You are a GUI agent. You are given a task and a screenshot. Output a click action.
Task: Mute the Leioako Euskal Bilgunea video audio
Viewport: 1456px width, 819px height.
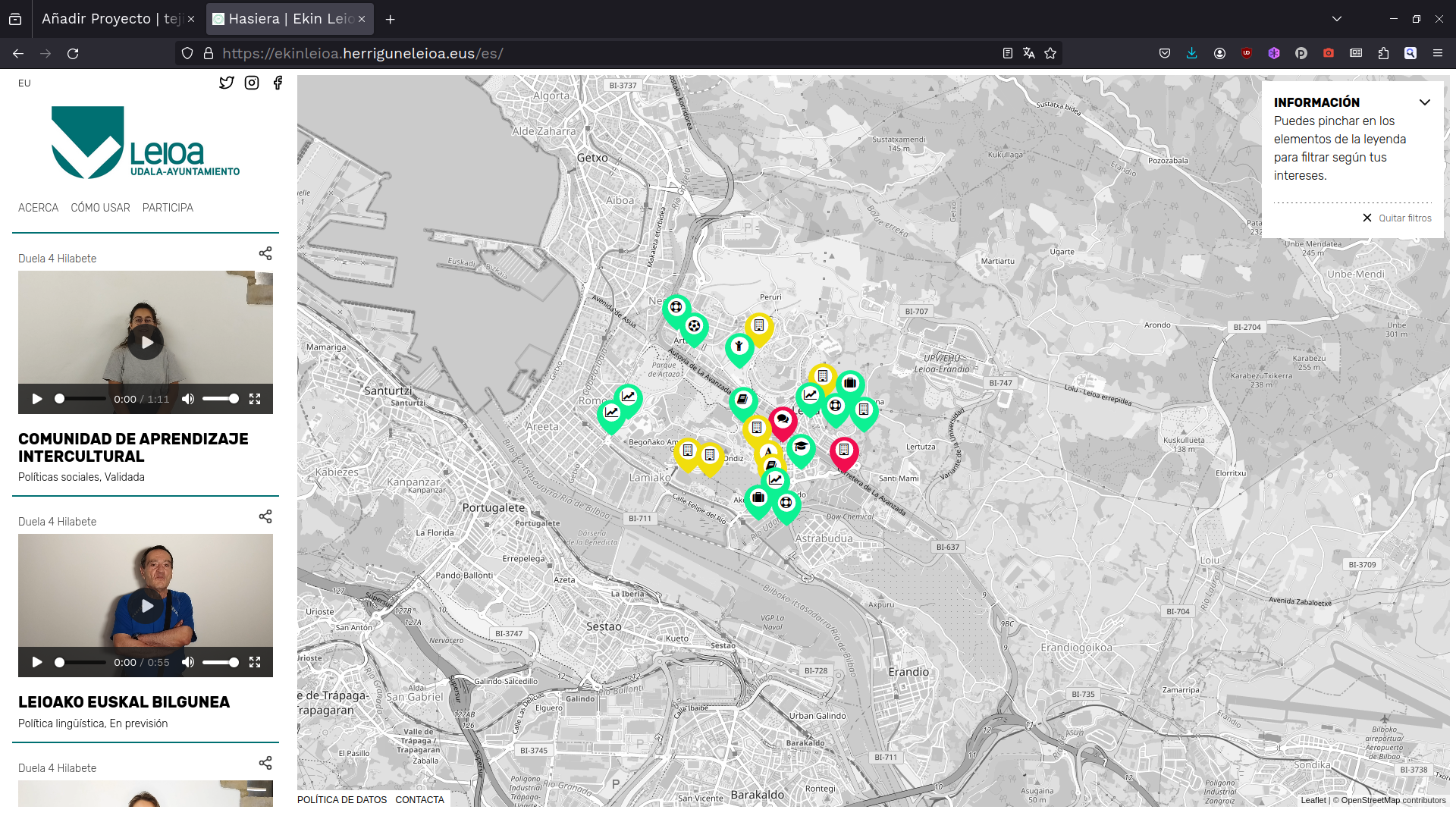188,662
